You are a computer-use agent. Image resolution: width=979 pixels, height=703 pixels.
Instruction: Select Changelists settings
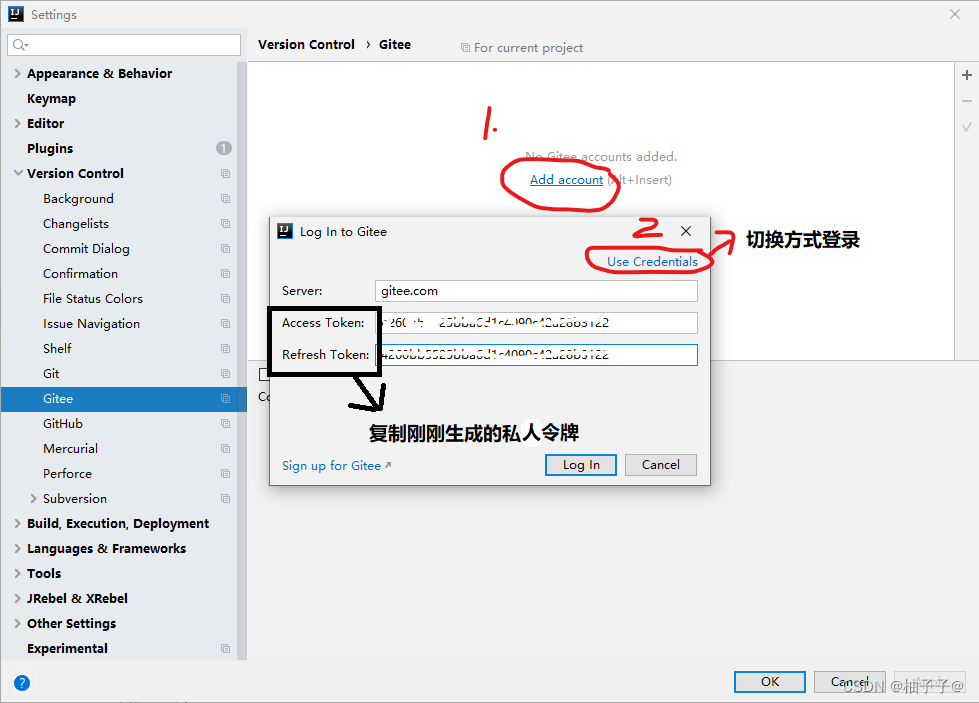click(x=76, y=224)
